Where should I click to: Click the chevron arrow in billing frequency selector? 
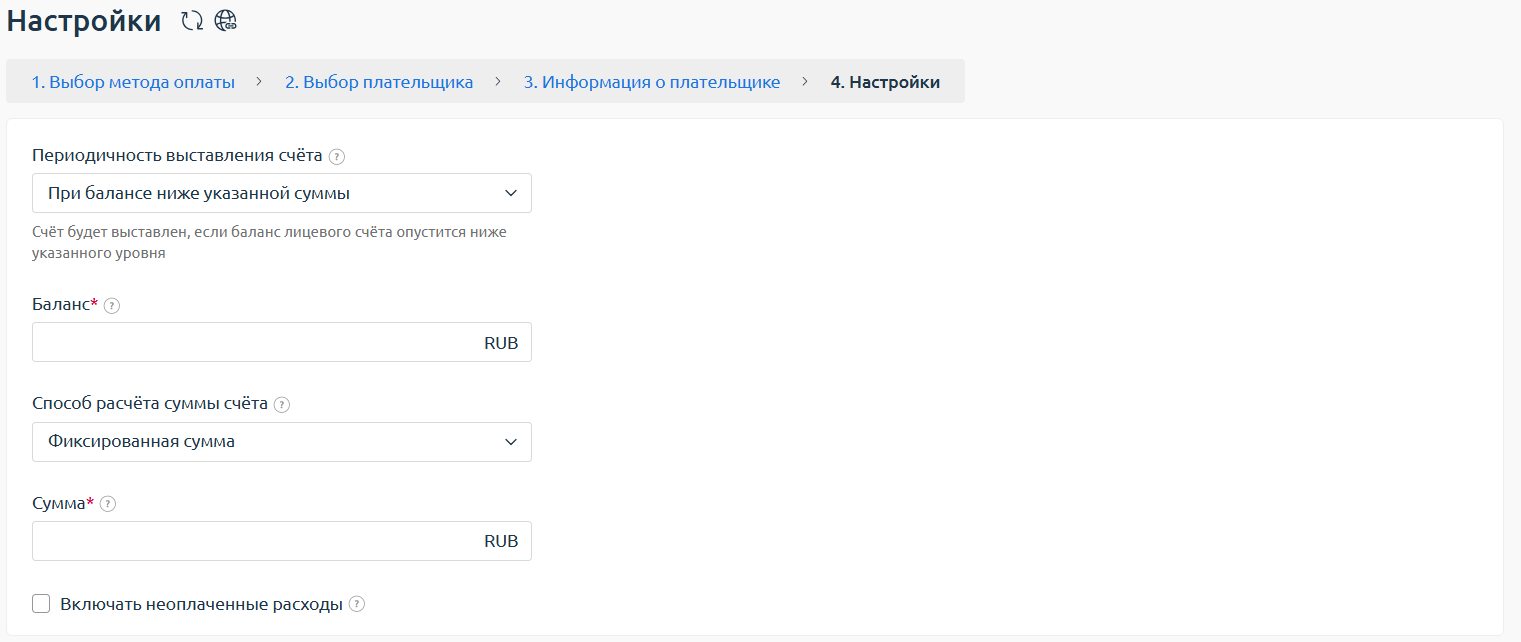click(511, 193)
